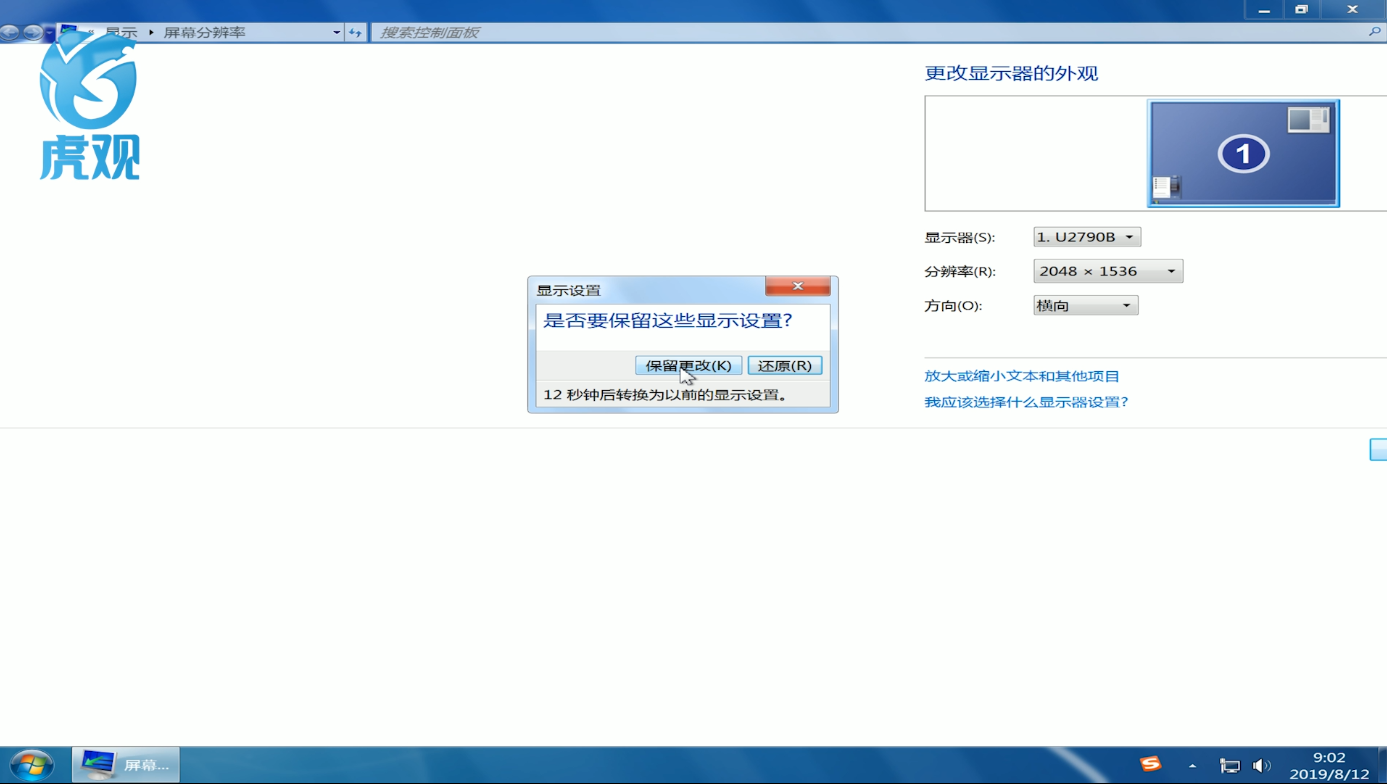This screenshot has width=1387, height=784.
Task: Open the Windows Start orb
Action: pos(31,766)
